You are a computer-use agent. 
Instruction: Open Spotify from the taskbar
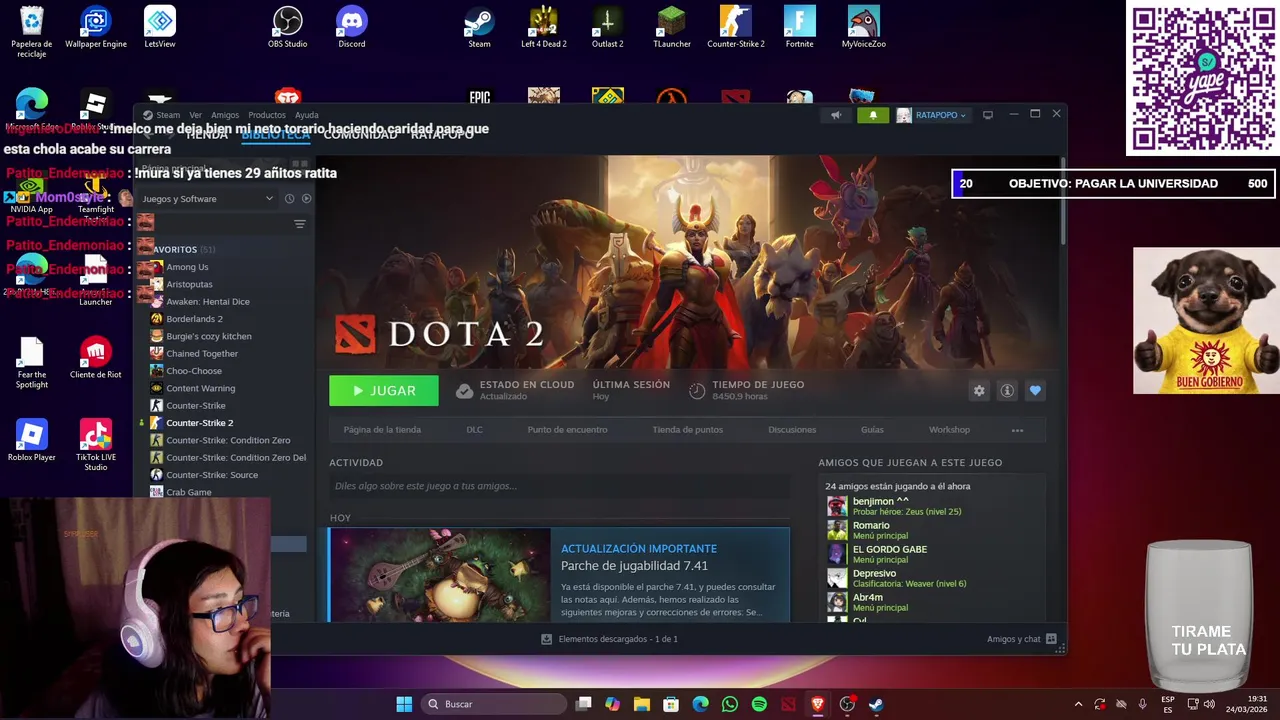759,704
